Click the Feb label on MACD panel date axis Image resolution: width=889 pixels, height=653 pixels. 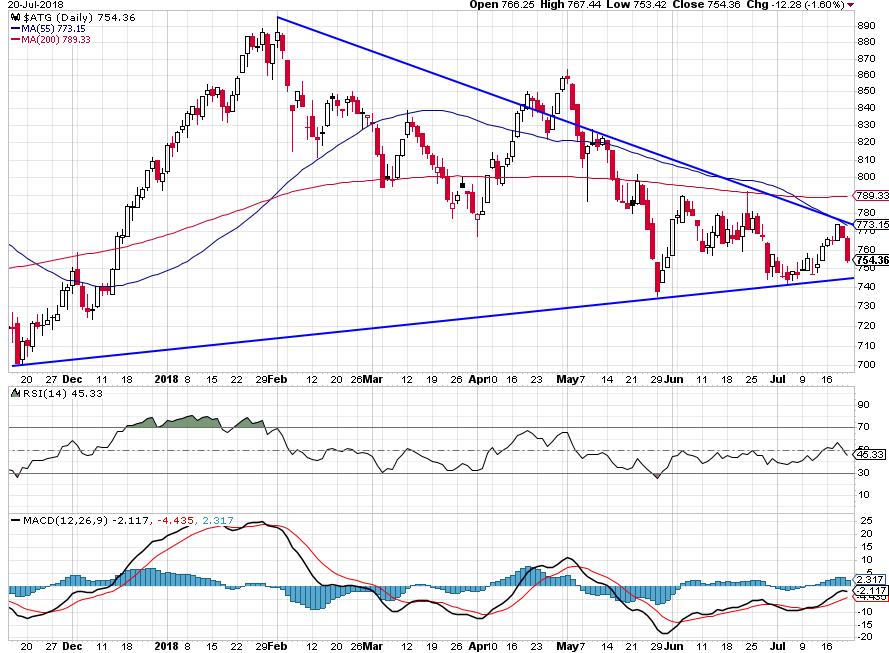pos(277,646)
